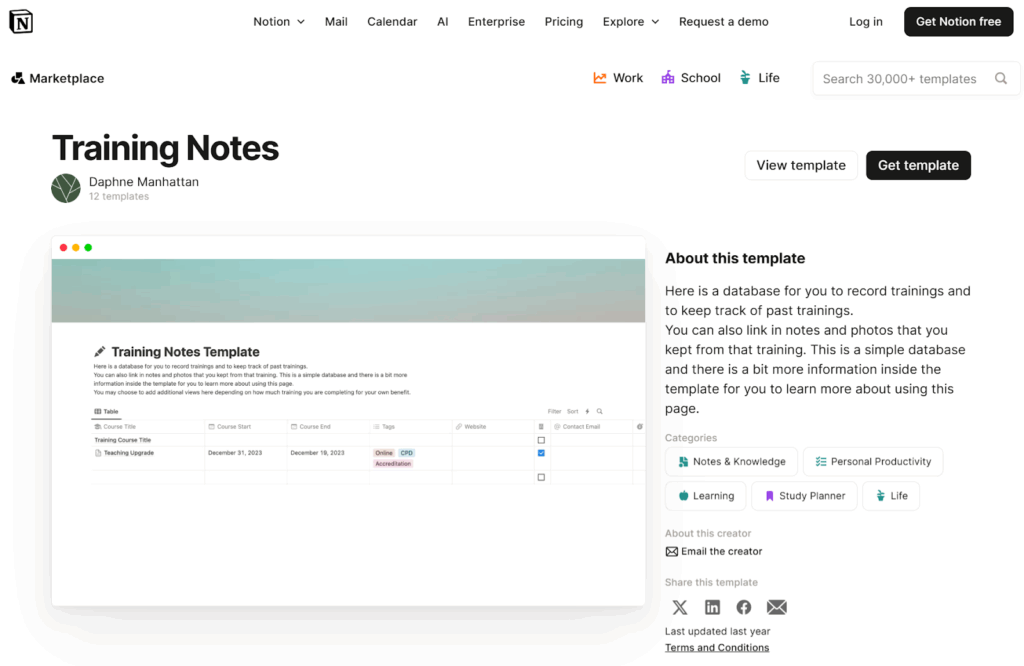Open the Marketplace shapes icon
This screenshot has width=1024, height=666.
pos(18,78)
